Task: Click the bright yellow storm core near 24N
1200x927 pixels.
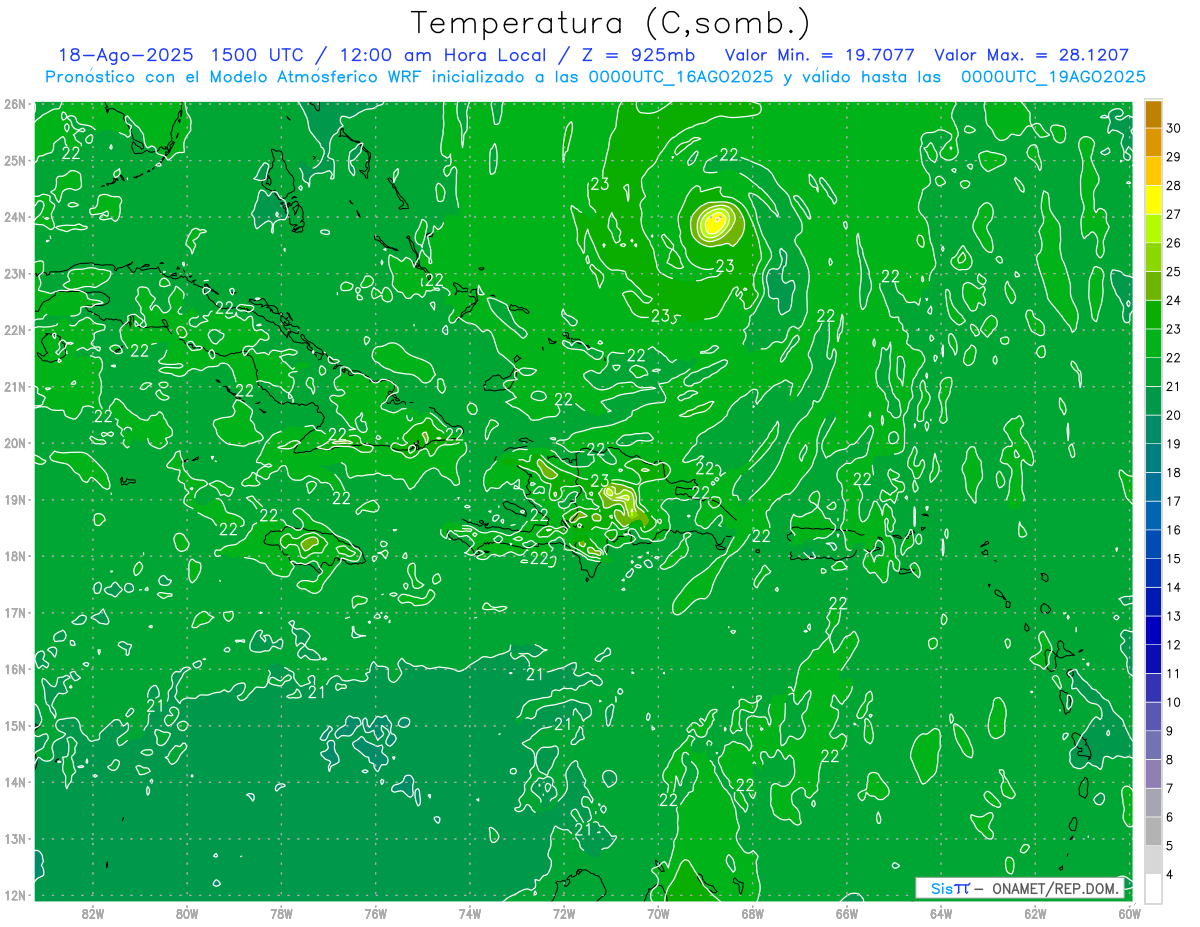Action: tap(714, 222)
